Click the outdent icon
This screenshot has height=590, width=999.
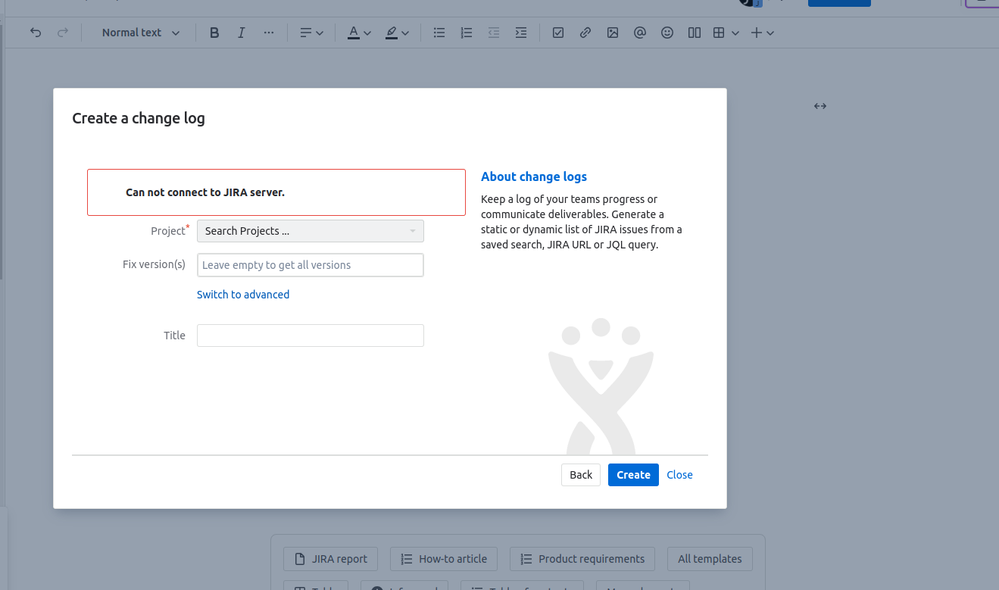pyautogui.click(x=494, y=32)
